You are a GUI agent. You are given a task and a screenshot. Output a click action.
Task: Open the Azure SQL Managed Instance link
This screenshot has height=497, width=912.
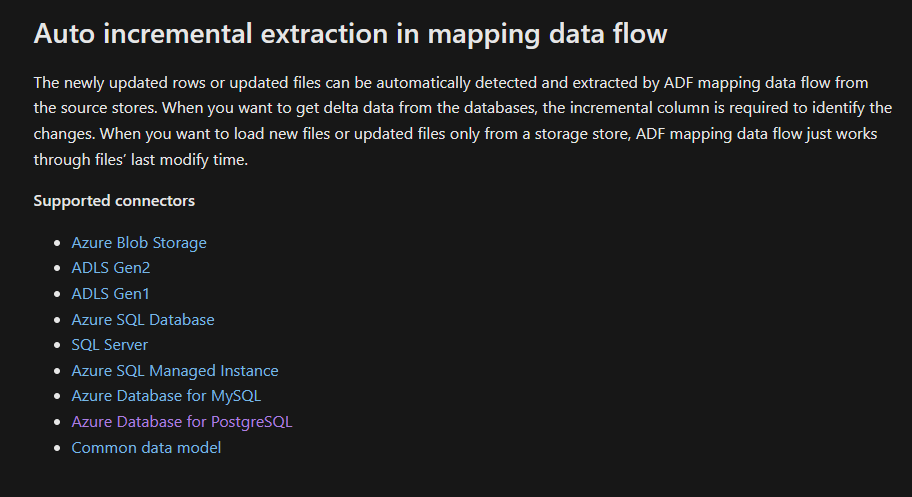pyautogui.click(x=174, y=371)
